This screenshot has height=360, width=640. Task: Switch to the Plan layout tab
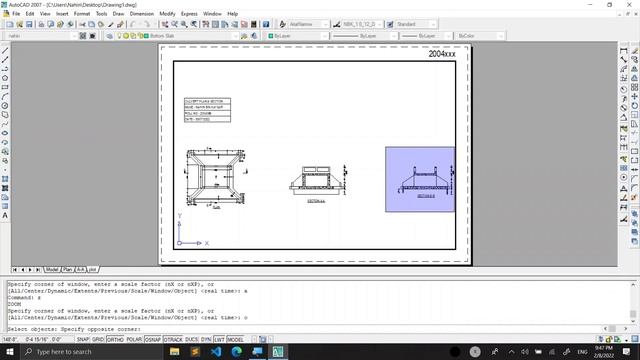coord(68,270)
